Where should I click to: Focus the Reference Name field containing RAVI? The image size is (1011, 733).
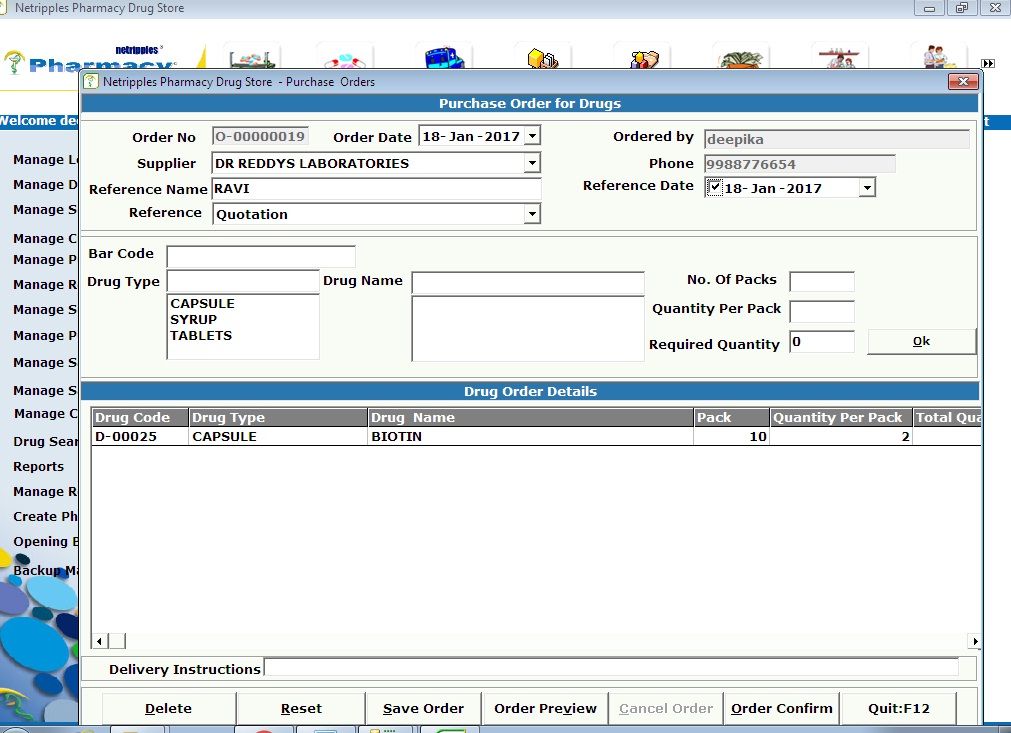tap(377, 189)
